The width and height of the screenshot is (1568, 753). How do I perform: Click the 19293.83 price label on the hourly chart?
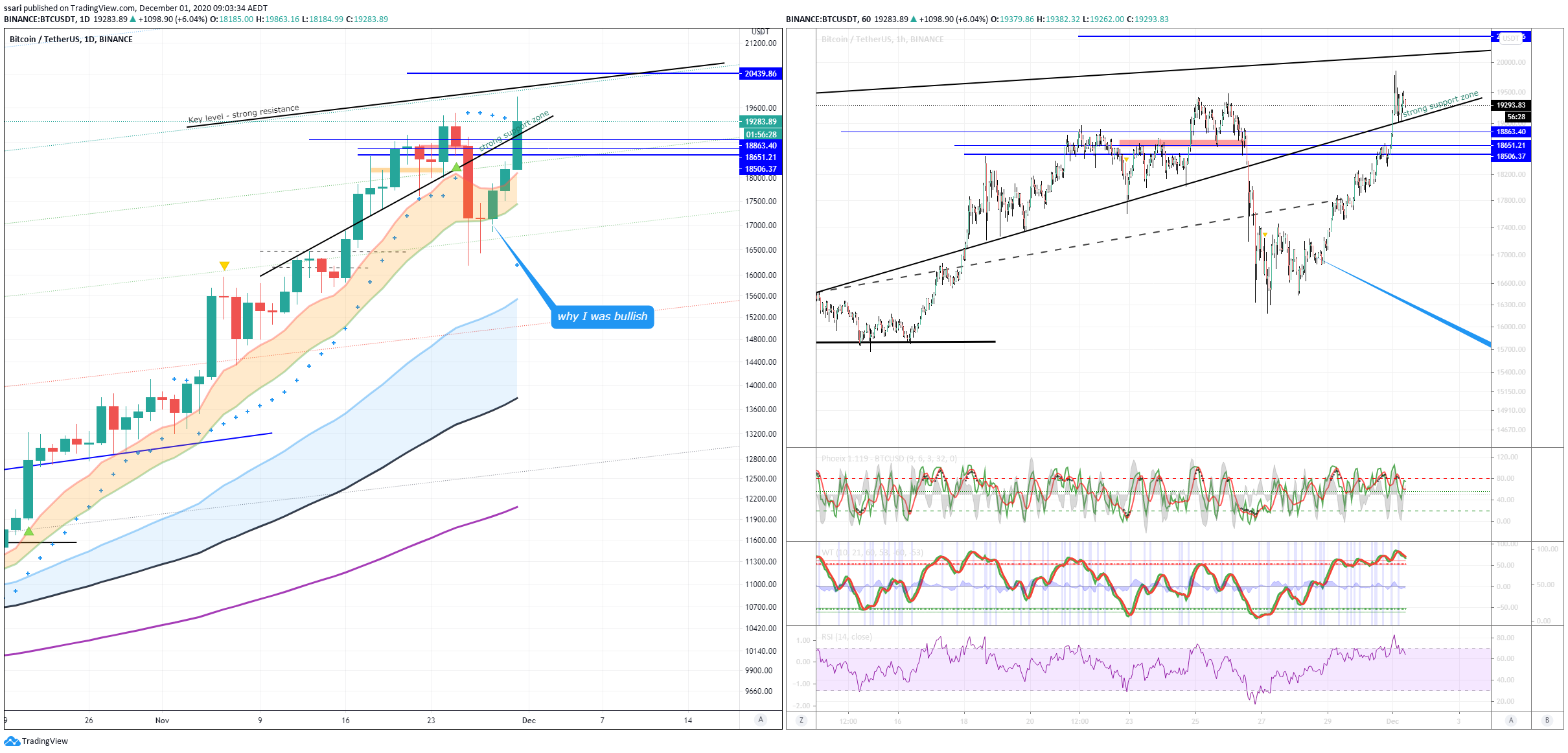click(1511, 105)
